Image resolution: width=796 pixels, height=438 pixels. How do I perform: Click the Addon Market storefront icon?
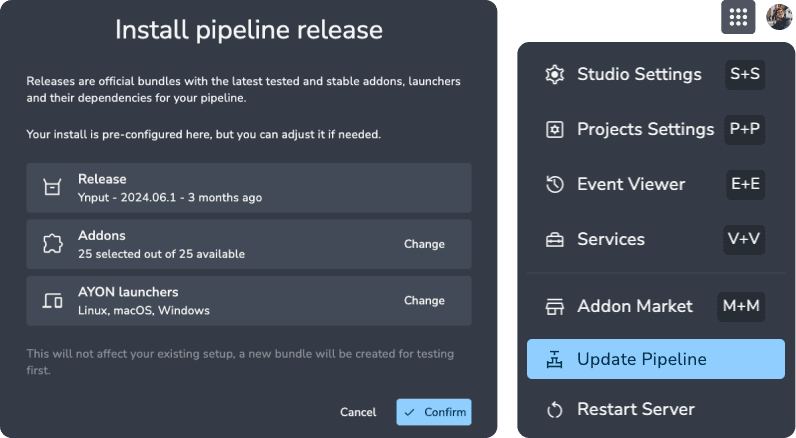pyautogui.click(x=554, y=306)
